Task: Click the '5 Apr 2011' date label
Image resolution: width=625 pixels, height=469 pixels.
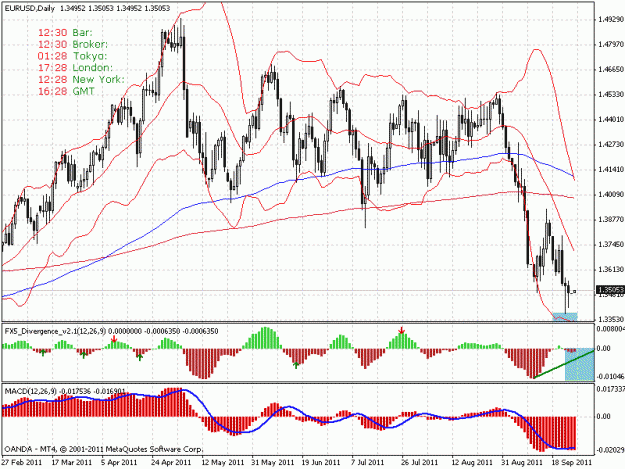Action: tap(119, 462)
